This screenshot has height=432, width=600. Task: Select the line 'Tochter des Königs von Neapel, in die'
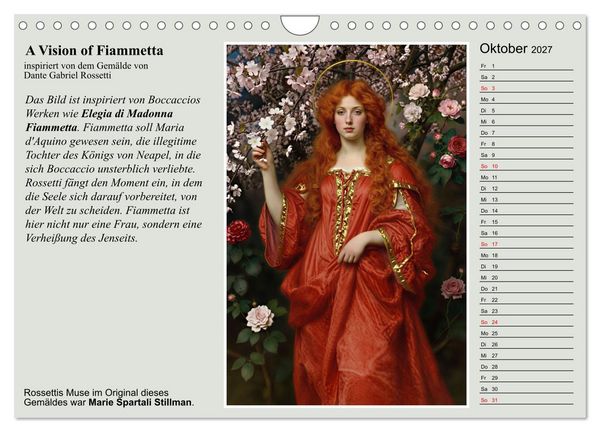click(113, 155)
